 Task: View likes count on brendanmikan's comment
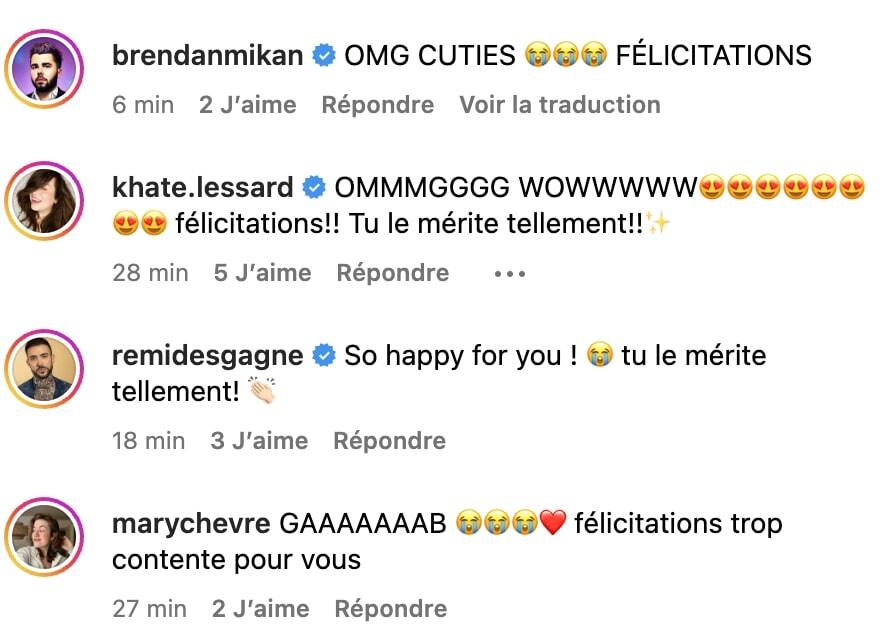(x=249, y=104)
